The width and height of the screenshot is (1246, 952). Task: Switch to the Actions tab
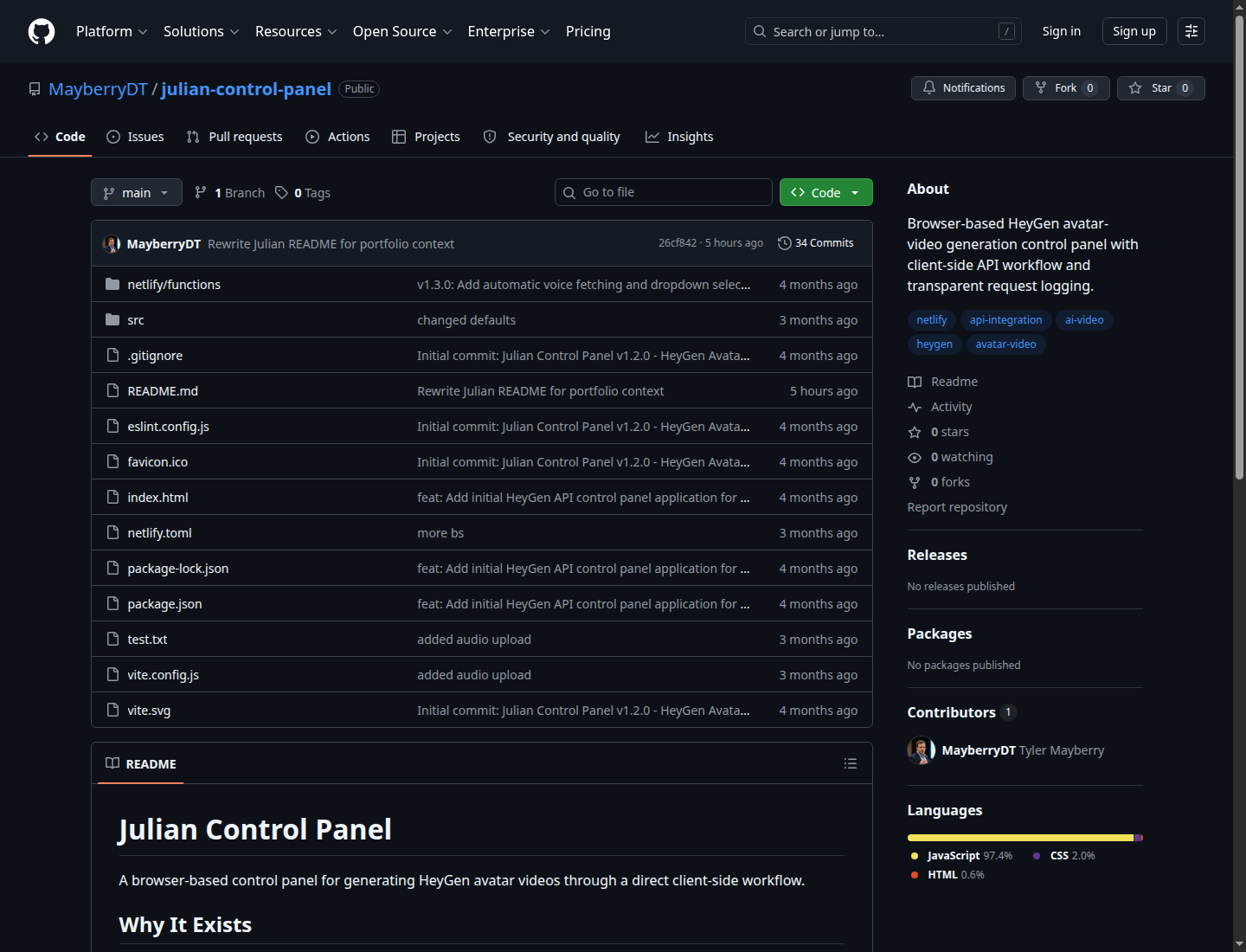point(337,137)
